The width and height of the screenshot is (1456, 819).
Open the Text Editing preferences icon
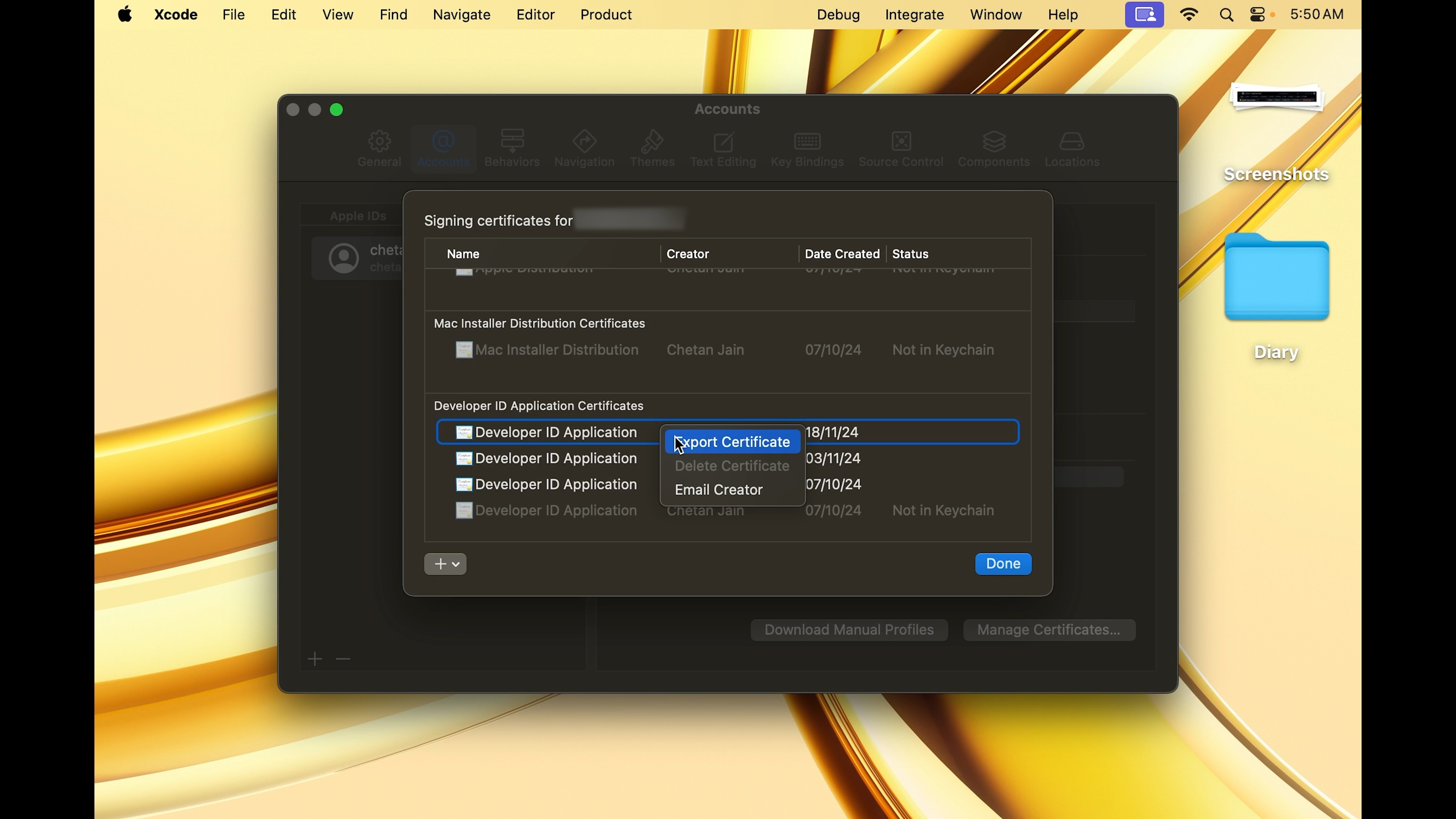point(723,142)
